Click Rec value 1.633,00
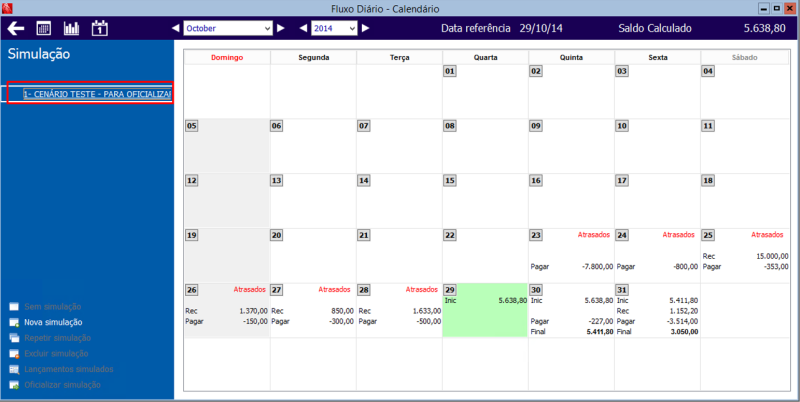800x402 pixels. coord(426,311)
